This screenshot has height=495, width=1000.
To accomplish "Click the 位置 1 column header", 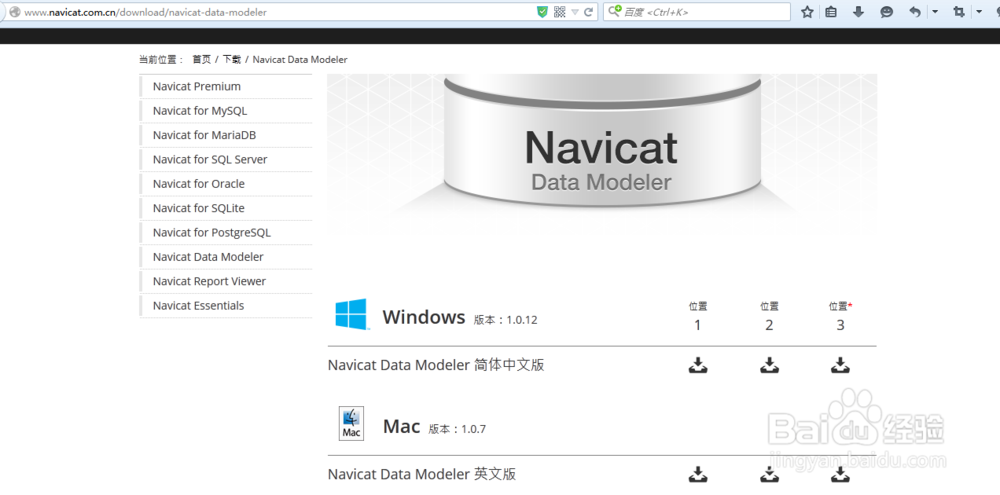I will [698, 316].
